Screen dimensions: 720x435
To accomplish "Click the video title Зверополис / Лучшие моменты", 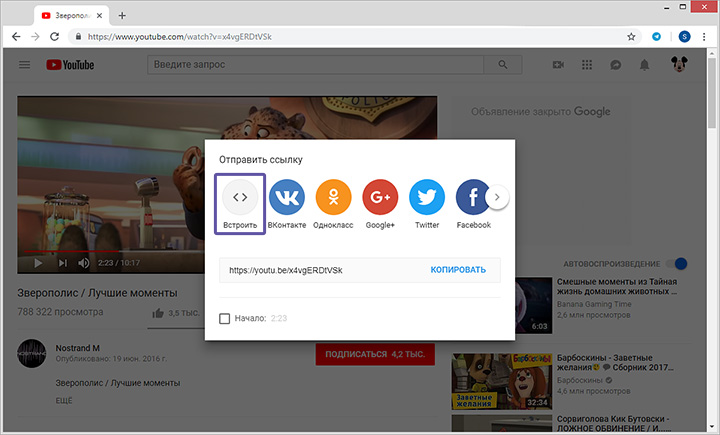I will (x=97, y=293).
